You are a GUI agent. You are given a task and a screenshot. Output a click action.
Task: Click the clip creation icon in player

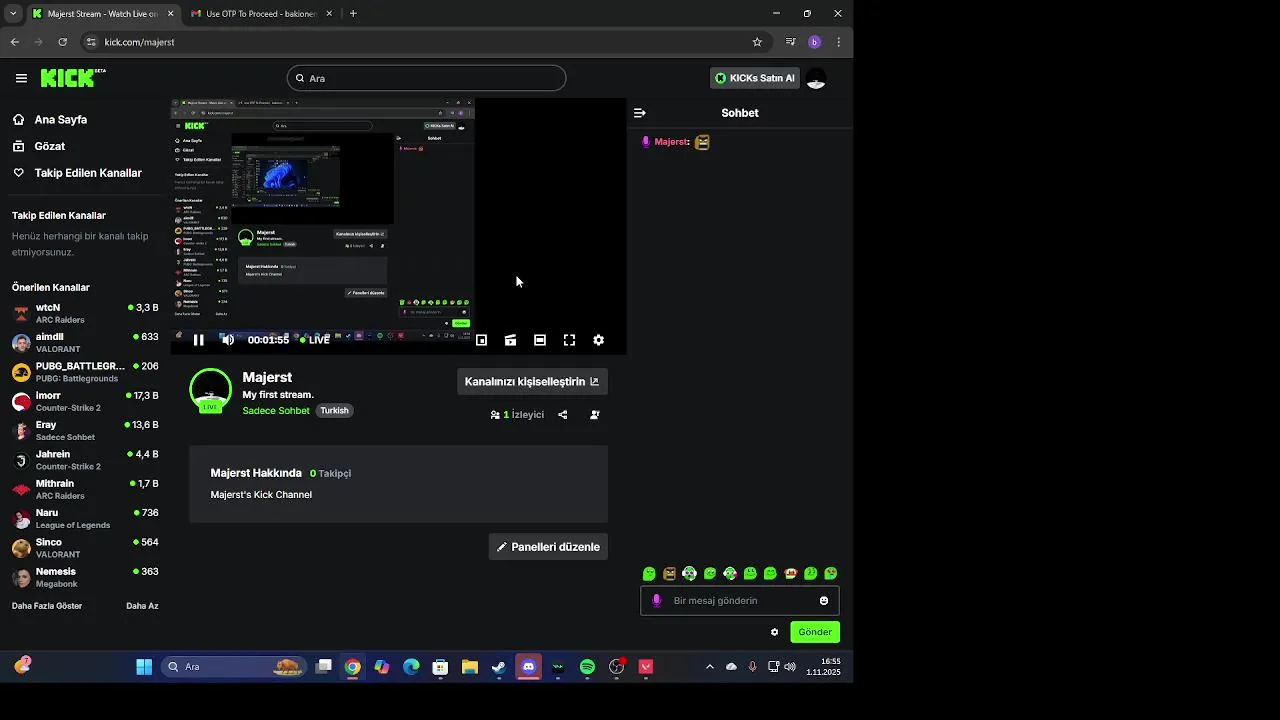[x=510, y=340]
